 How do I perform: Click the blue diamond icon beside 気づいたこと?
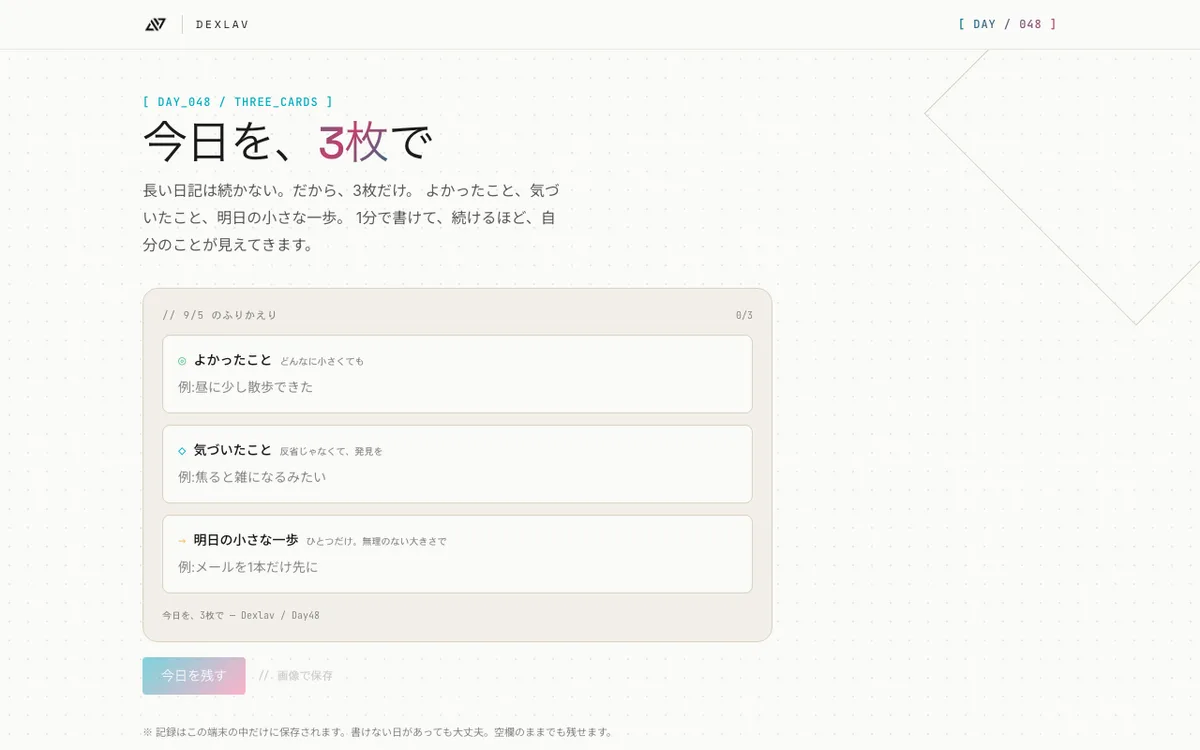click(182, 451)
